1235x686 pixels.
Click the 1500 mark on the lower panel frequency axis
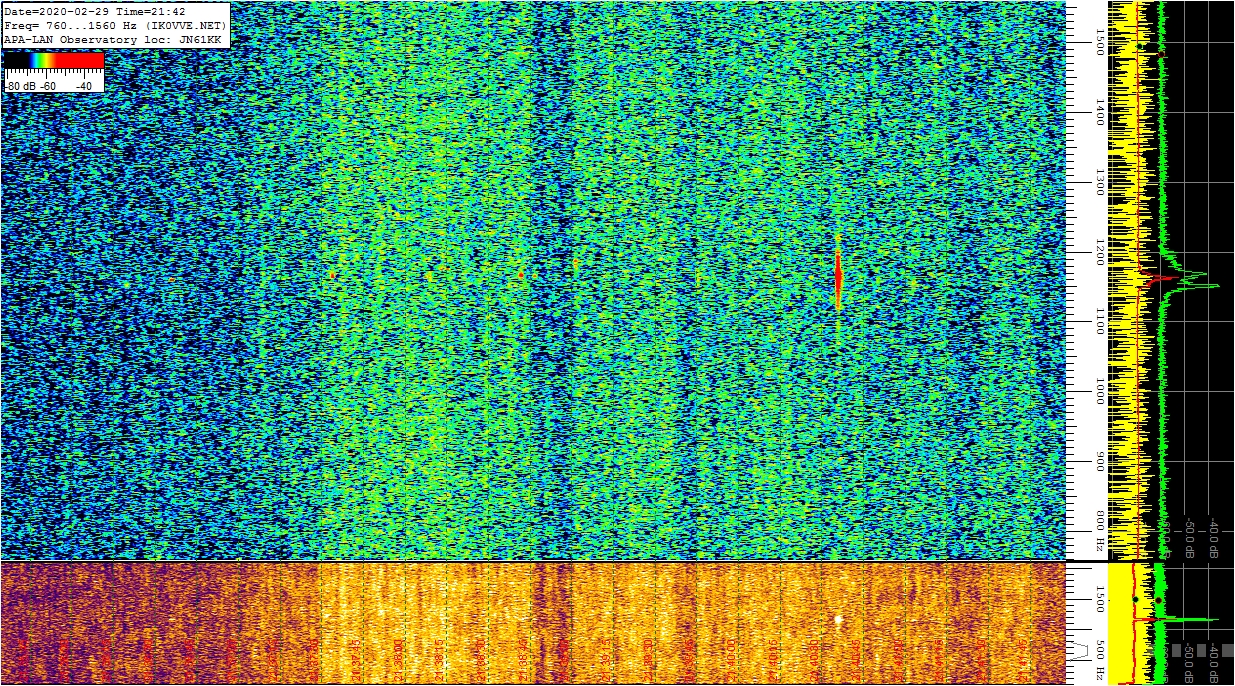tap(1099, 598)
